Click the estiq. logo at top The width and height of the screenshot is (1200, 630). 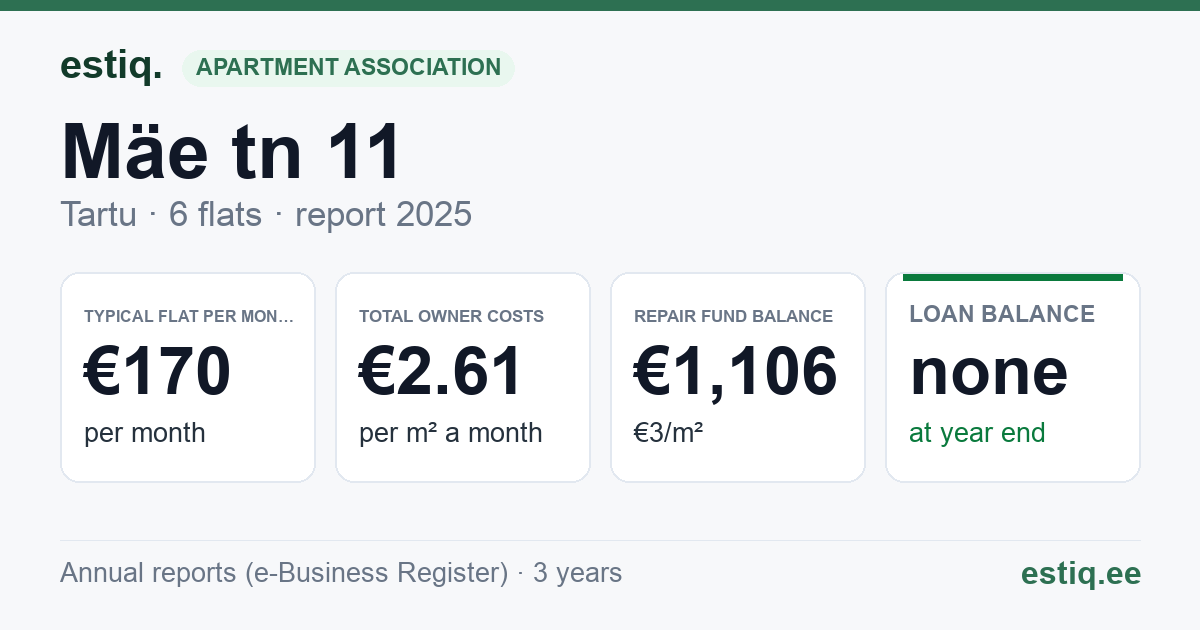coord(111,67)
